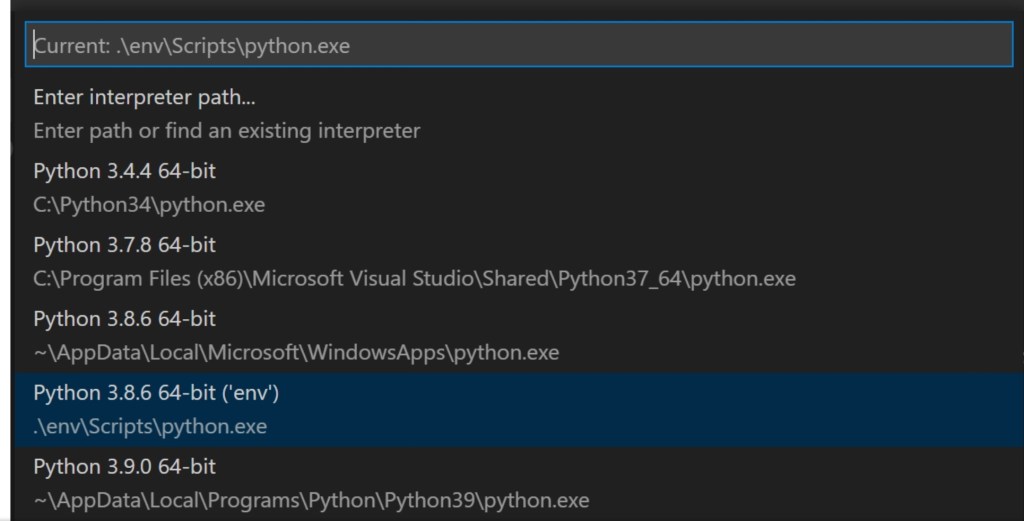The height and width of the screenshot is (521, 1024).
Task: Click the Visual Studio Shared Python37_64 path
Action: pos(414,279)
